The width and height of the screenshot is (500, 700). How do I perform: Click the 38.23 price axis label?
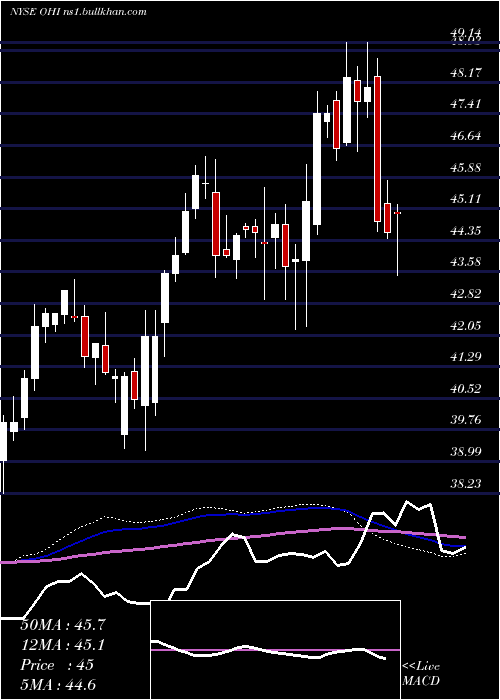coord(466,483)
